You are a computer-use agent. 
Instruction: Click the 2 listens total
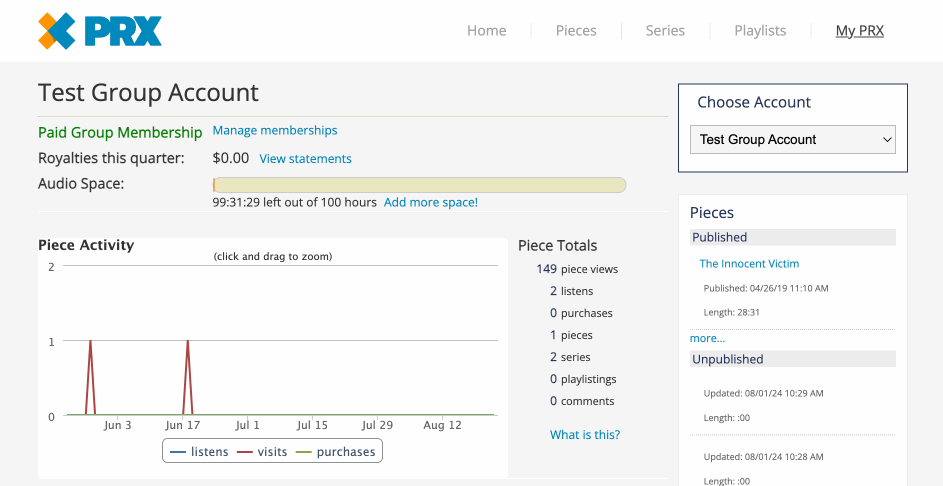point(571,291)
